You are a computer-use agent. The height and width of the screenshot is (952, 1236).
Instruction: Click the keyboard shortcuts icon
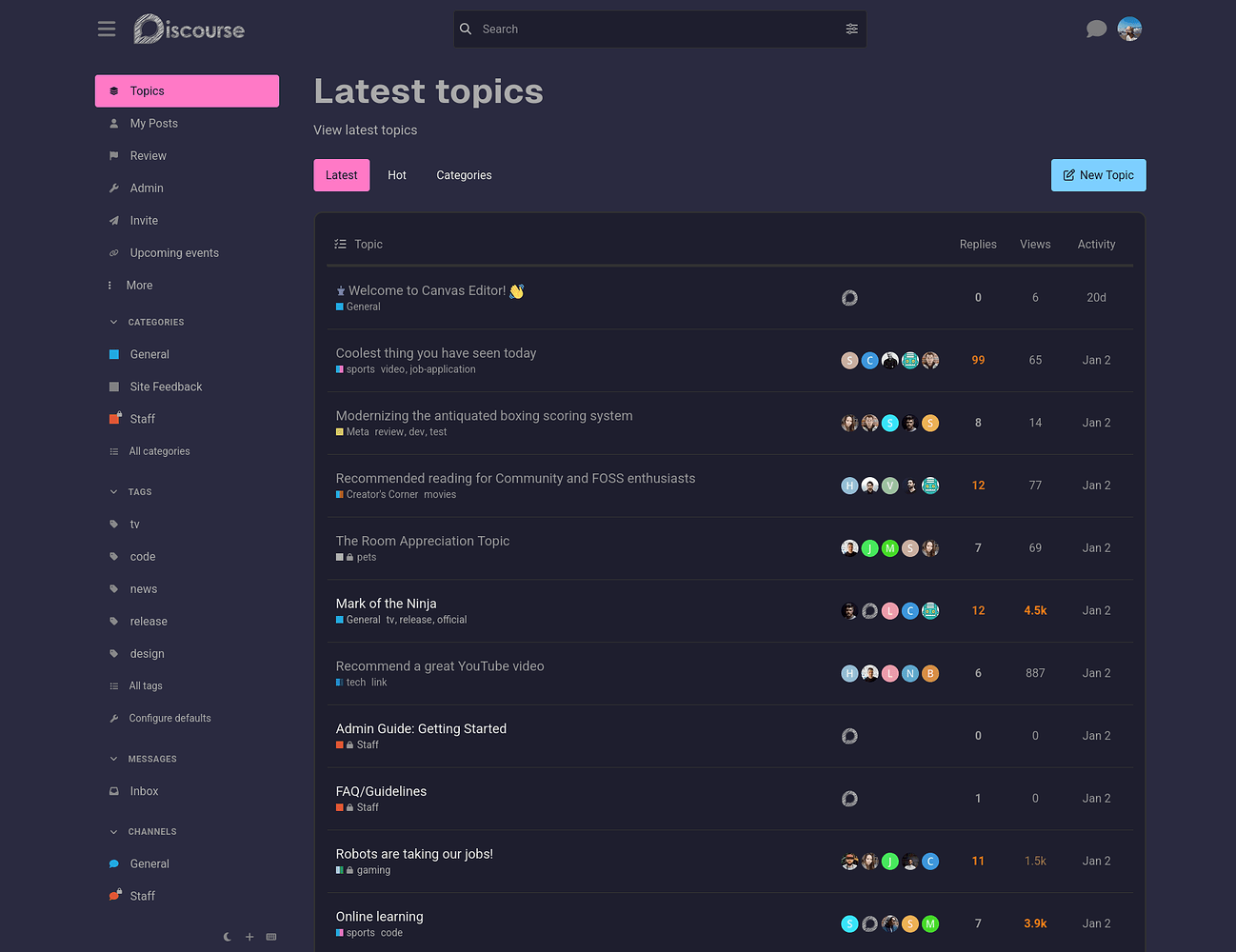coord(271,937)
